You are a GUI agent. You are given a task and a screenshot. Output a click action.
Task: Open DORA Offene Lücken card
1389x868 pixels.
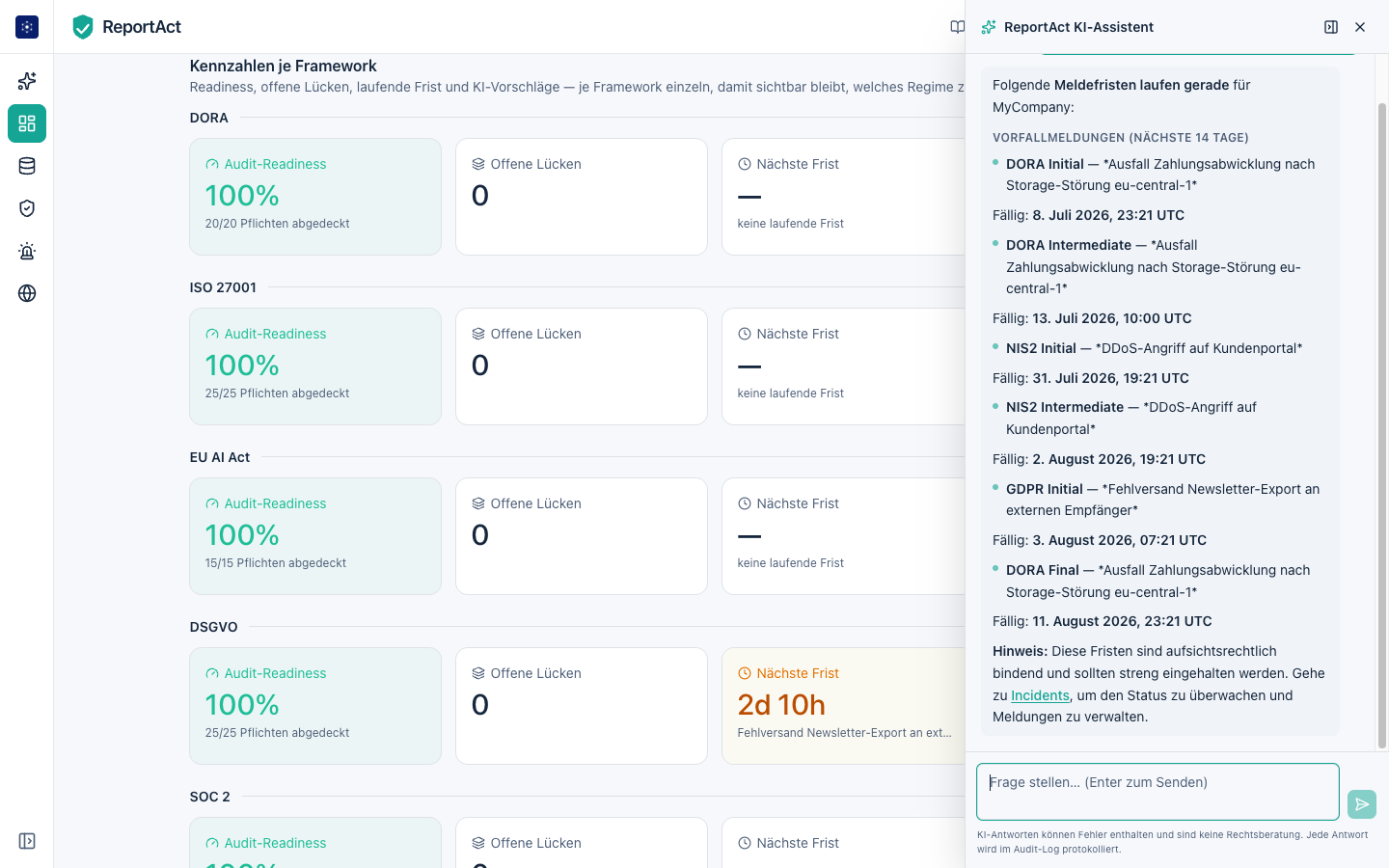point(582,197)
